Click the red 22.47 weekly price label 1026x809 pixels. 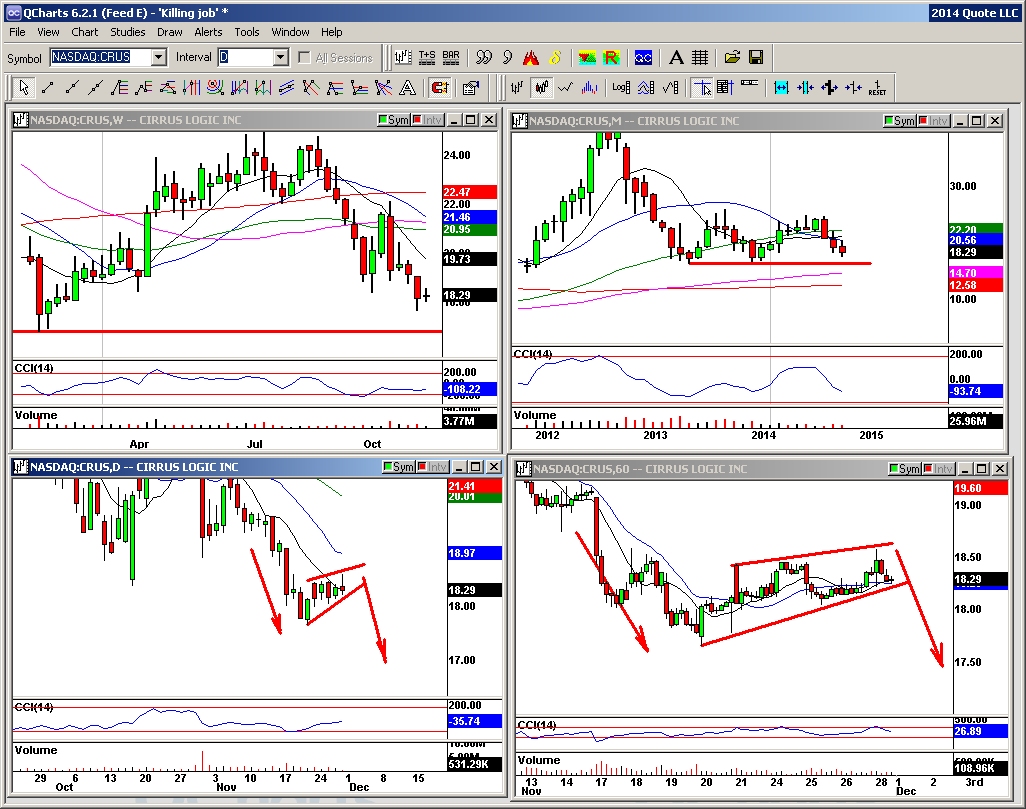(x=469, y=192)
